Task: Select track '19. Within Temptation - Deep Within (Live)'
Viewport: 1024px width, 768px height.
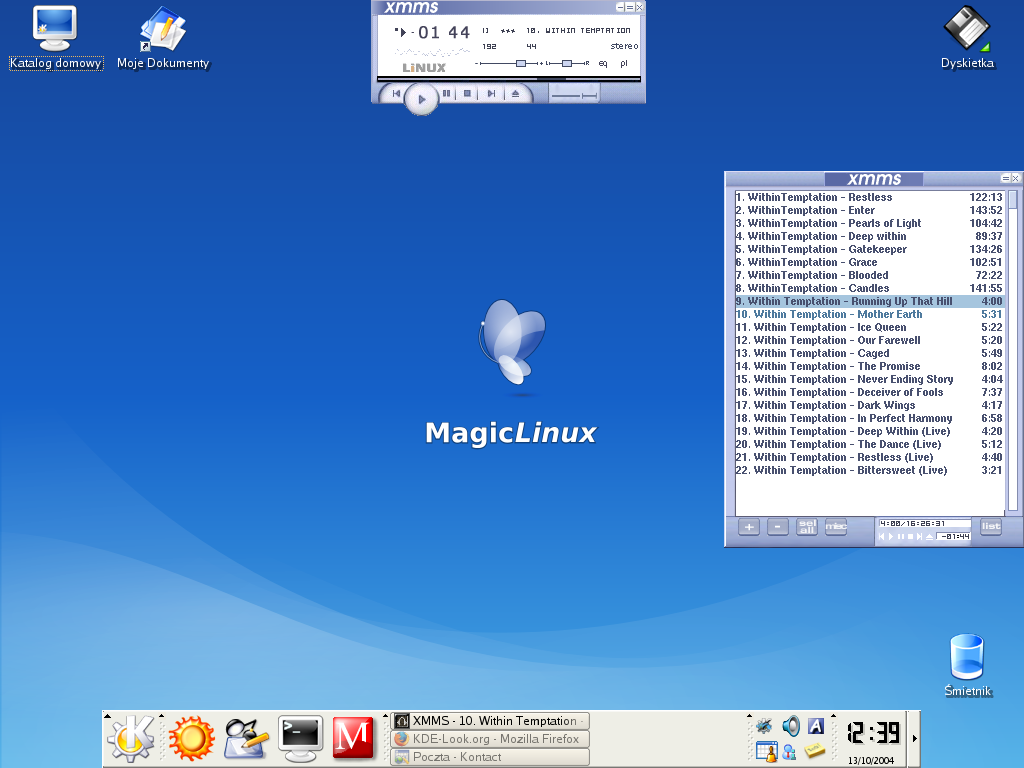Action: (869, 432)
